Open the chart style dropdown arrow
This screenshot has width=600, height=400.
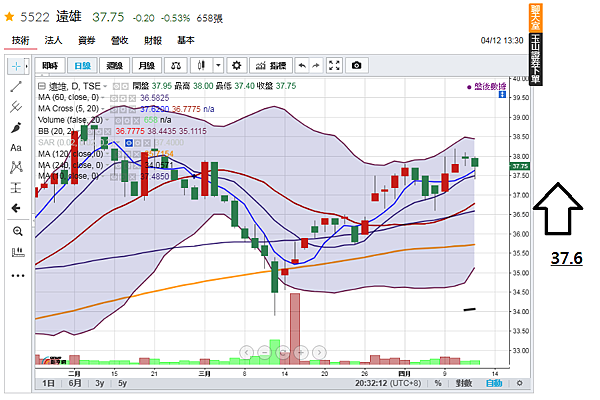[x=218, y=65]
